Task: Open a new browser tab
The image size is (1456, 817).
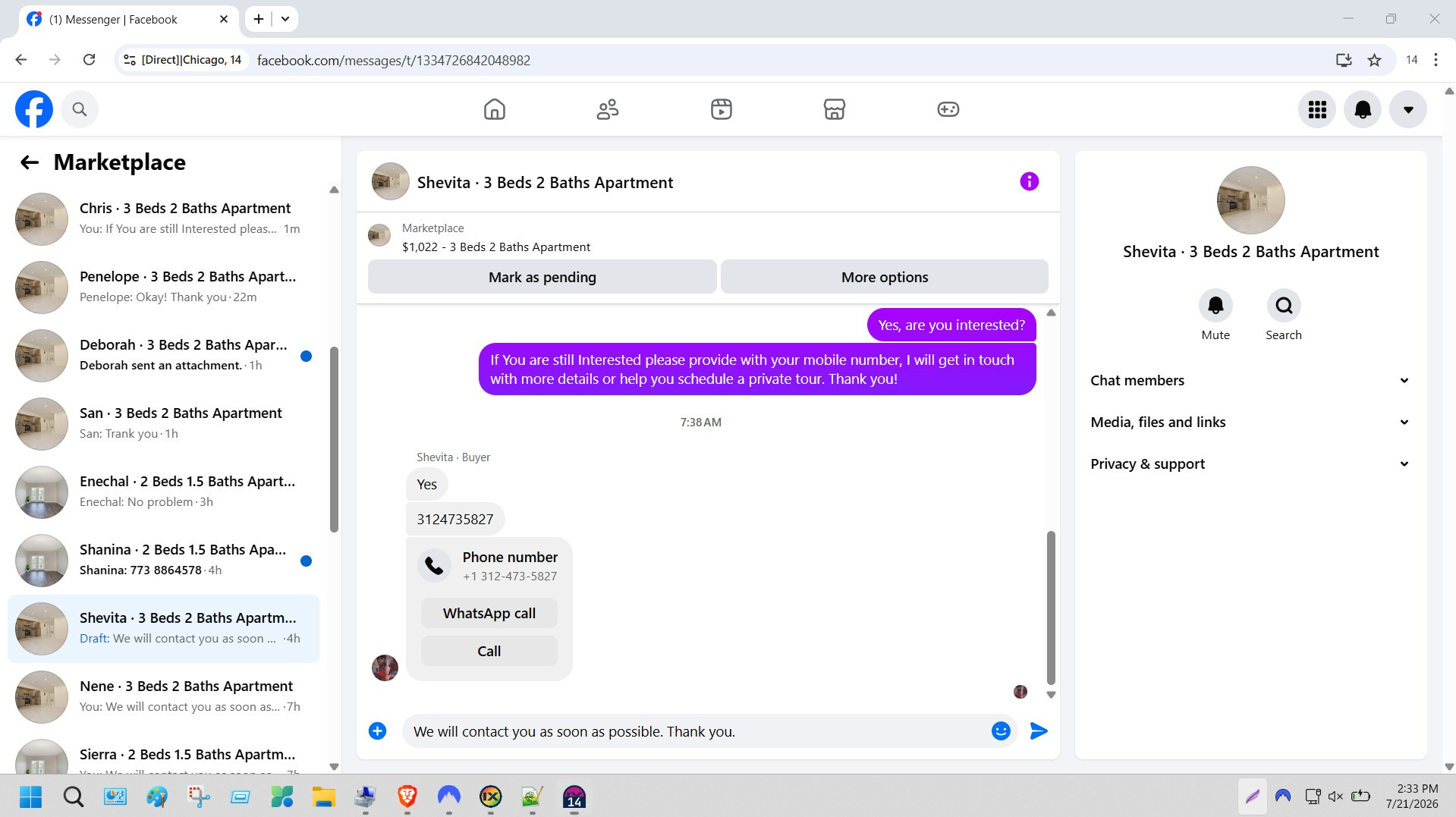Action: [x=259, y=19]
